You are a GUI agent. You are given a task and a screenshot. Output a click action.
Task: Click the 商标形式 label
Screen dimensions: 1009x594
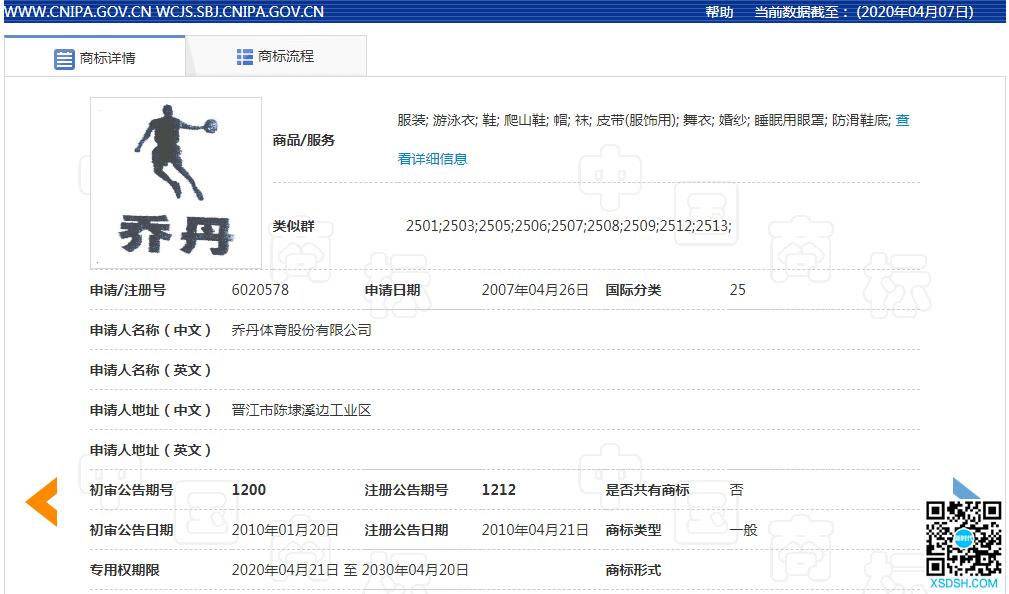[x=633, y=570]
